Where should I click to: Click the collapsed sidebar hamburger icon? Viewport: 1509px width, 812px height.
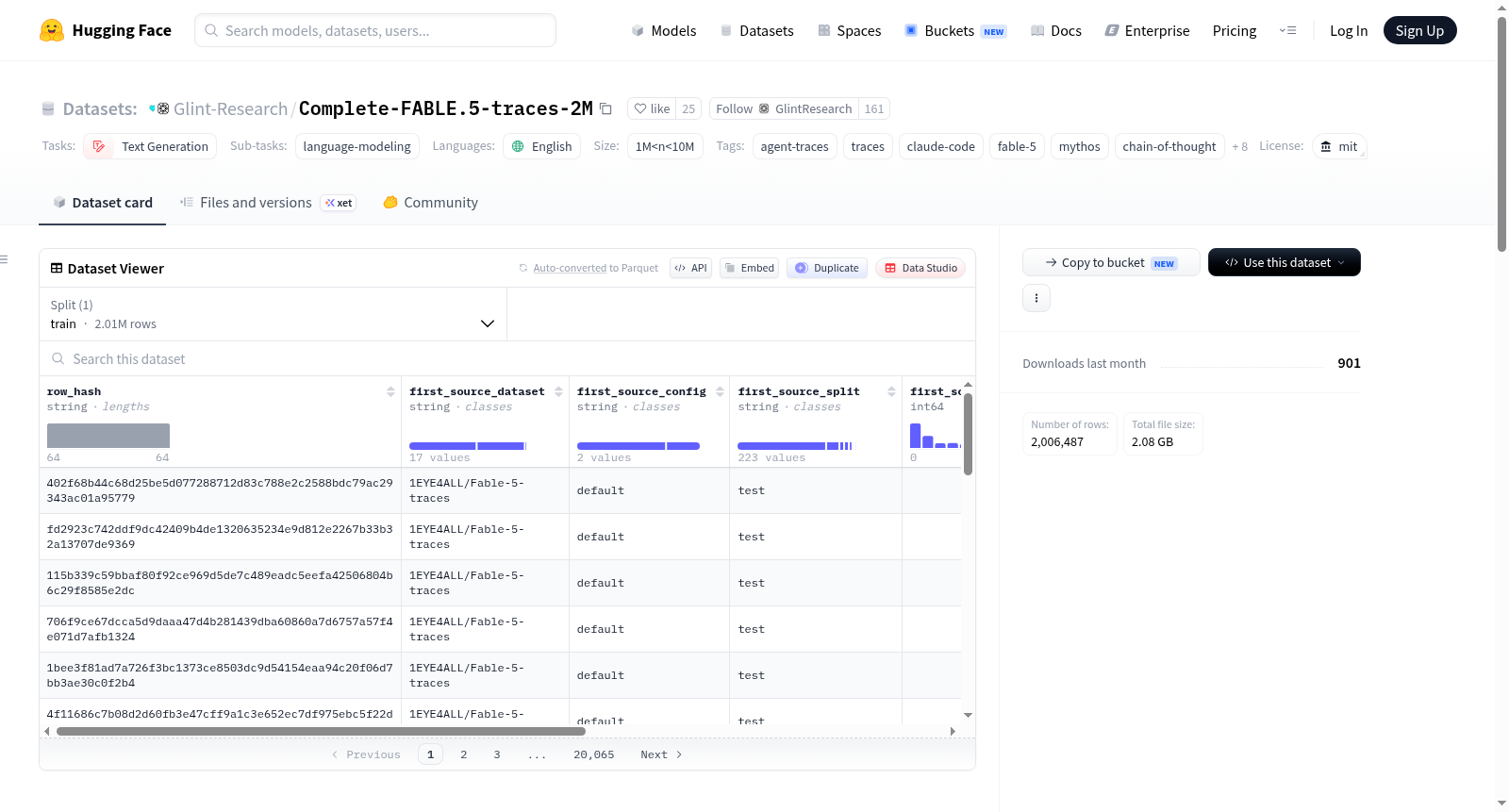[4, 259]
